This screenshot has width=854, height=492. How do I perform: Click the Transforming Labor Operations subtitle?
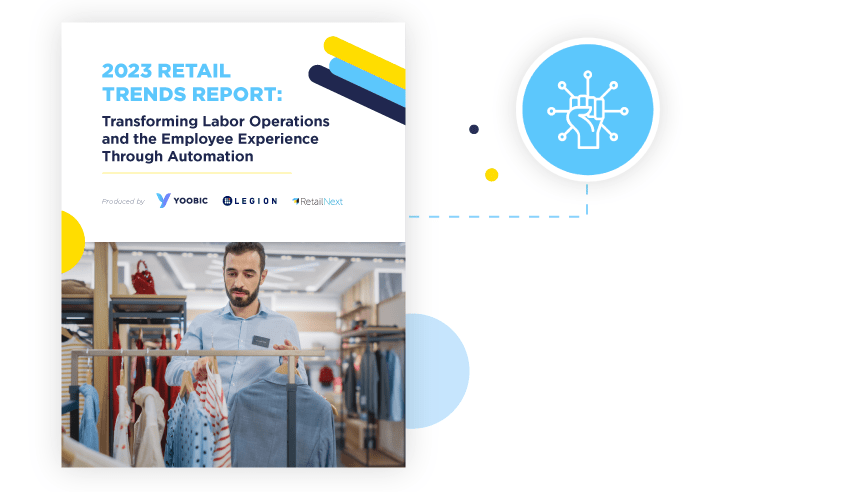[215, 138]
